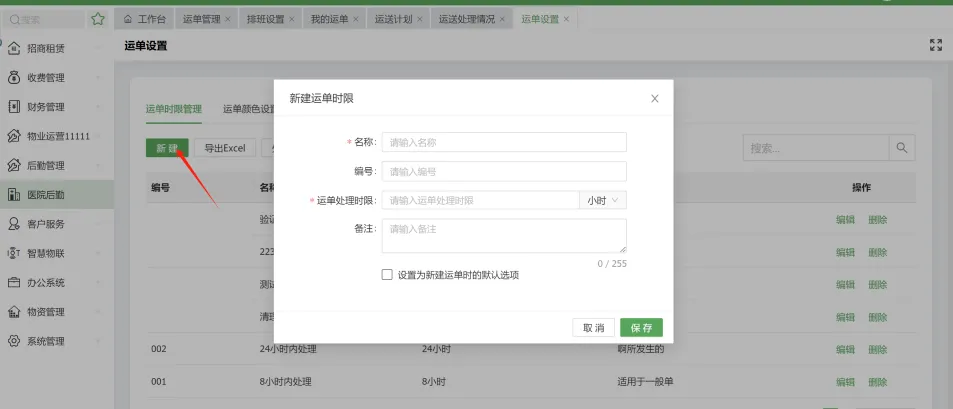The image size is (953, 409).
Task: Click the 财务管理 sidebar icon
Action: [x=14, y=107]
